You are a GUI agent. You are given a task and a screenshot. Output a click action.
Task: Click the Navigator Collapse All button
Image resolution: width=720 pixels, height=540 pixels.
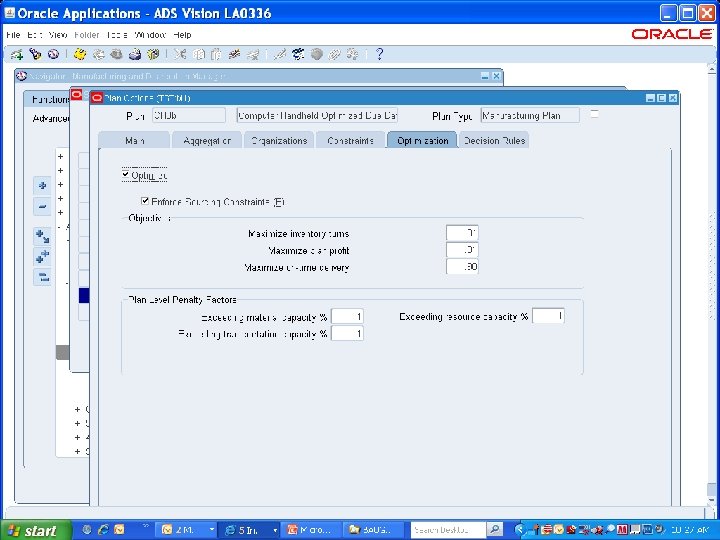tap(42, 277)
